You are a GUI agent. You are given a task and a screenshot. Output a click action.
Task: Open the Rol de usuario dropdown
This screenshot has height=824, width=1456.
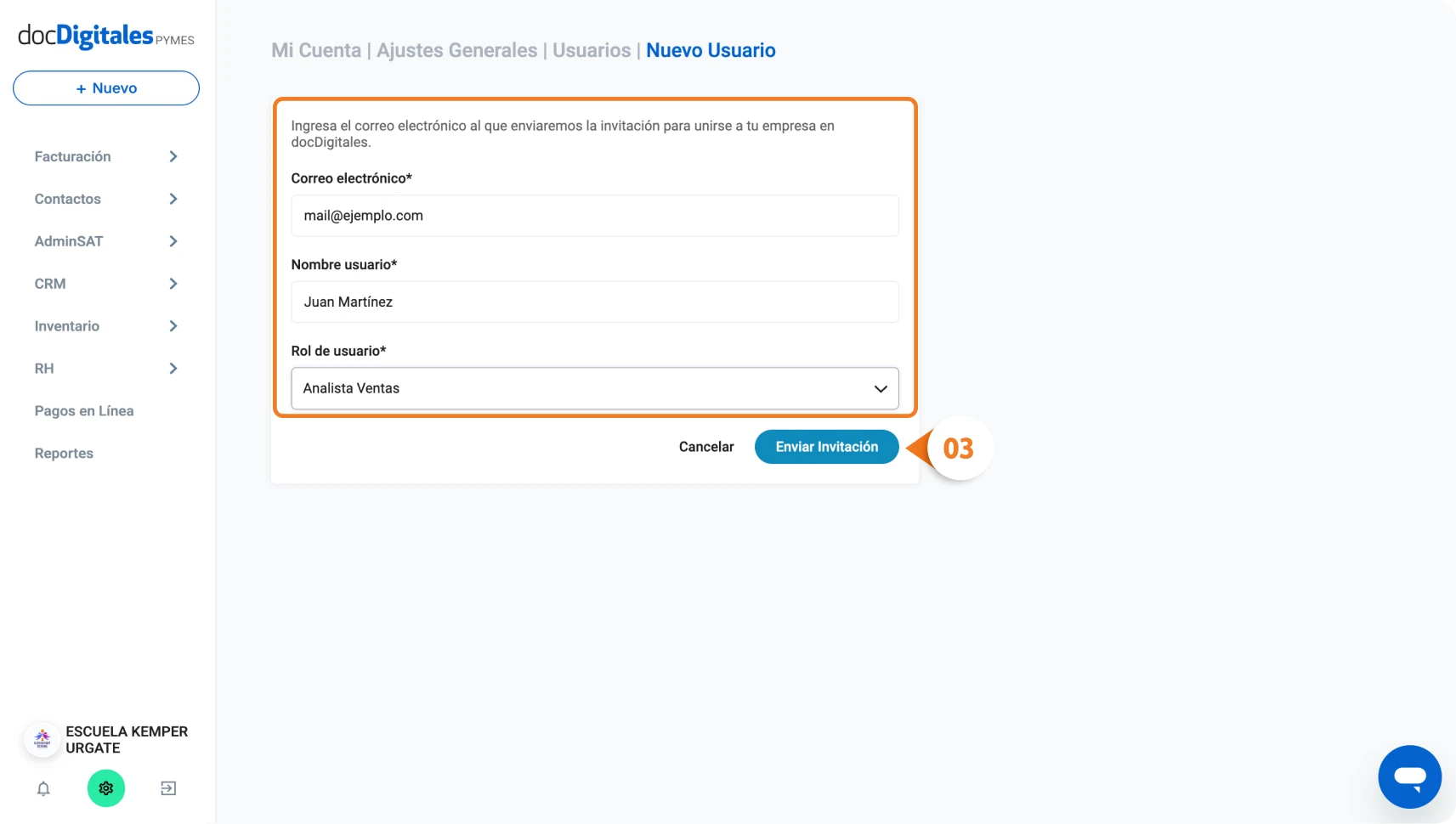click(595, 388)
